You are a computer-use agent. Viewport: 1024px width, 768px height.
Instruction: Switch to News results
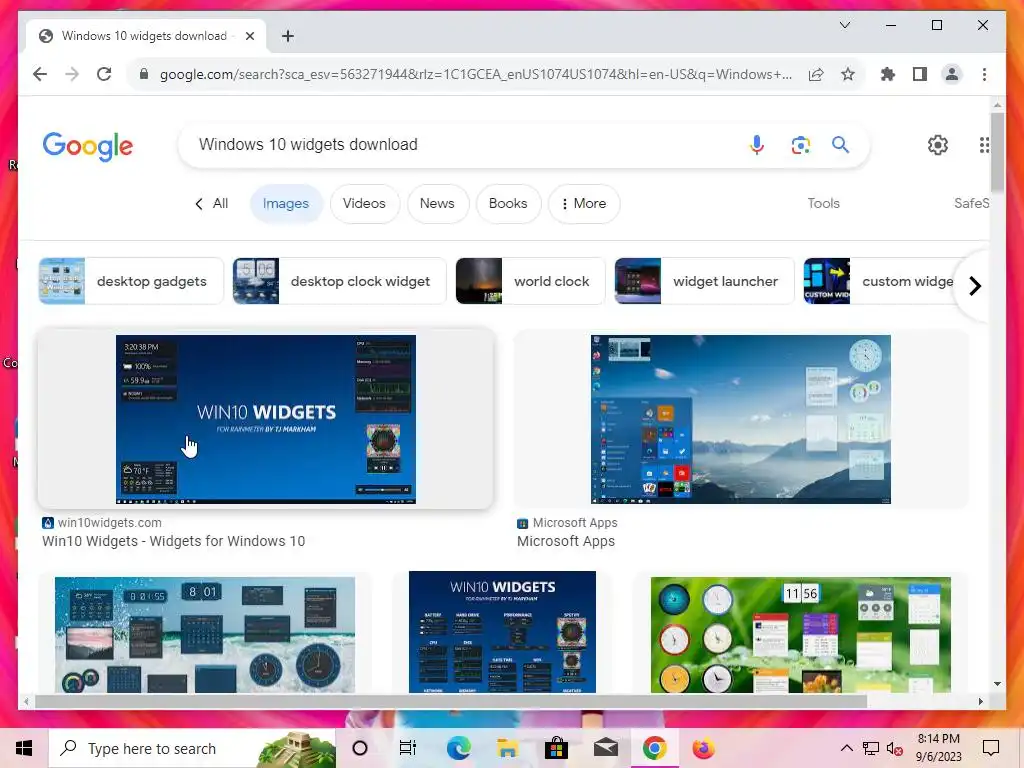pos(437,204)
